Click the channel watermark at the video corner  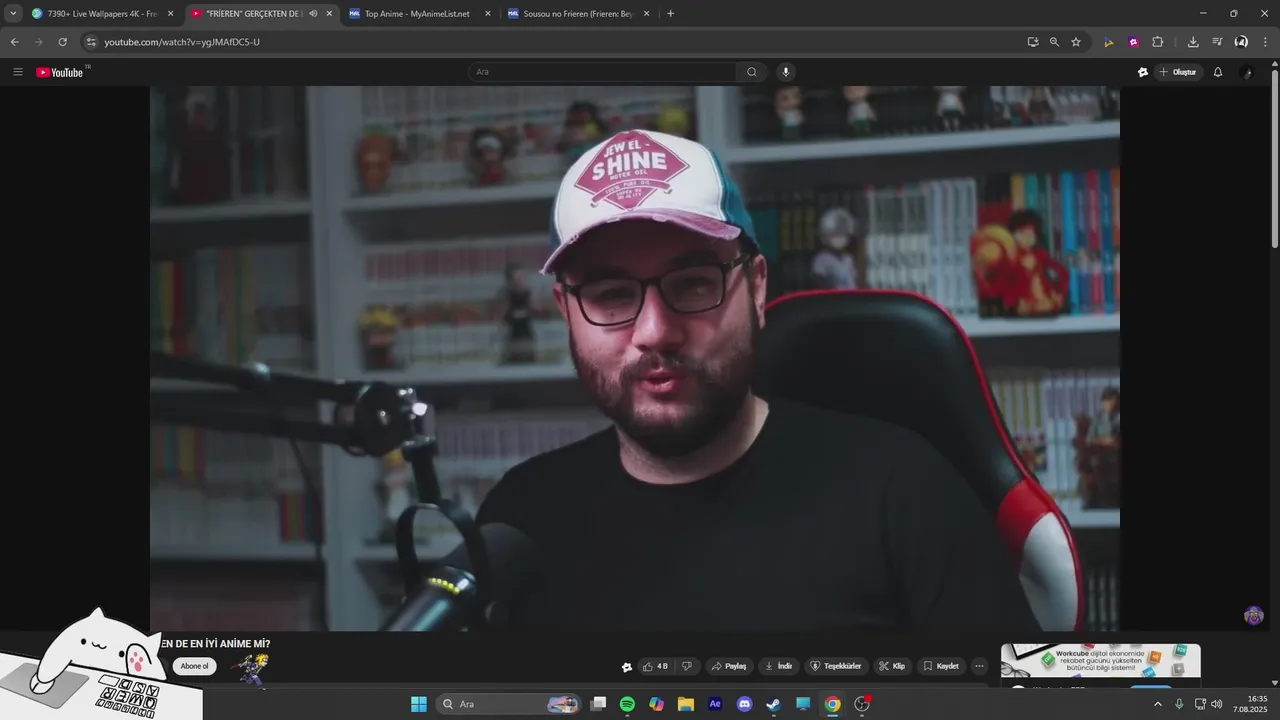pyautogui.click(x=1254, y=616)
